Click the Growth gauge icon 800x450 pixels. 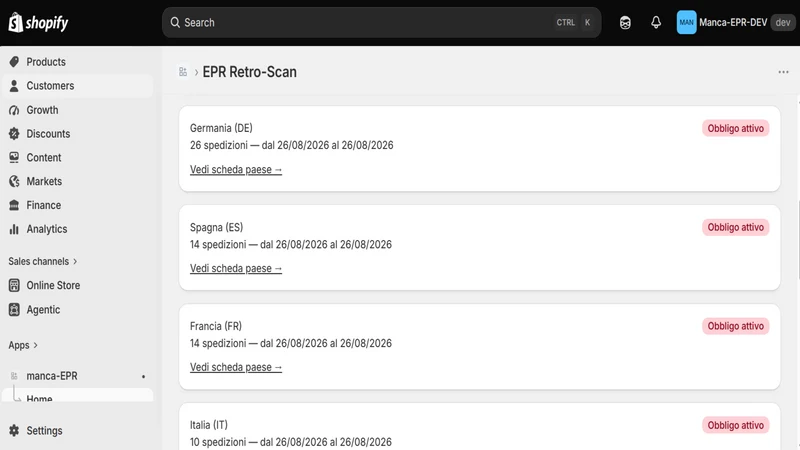14,110
